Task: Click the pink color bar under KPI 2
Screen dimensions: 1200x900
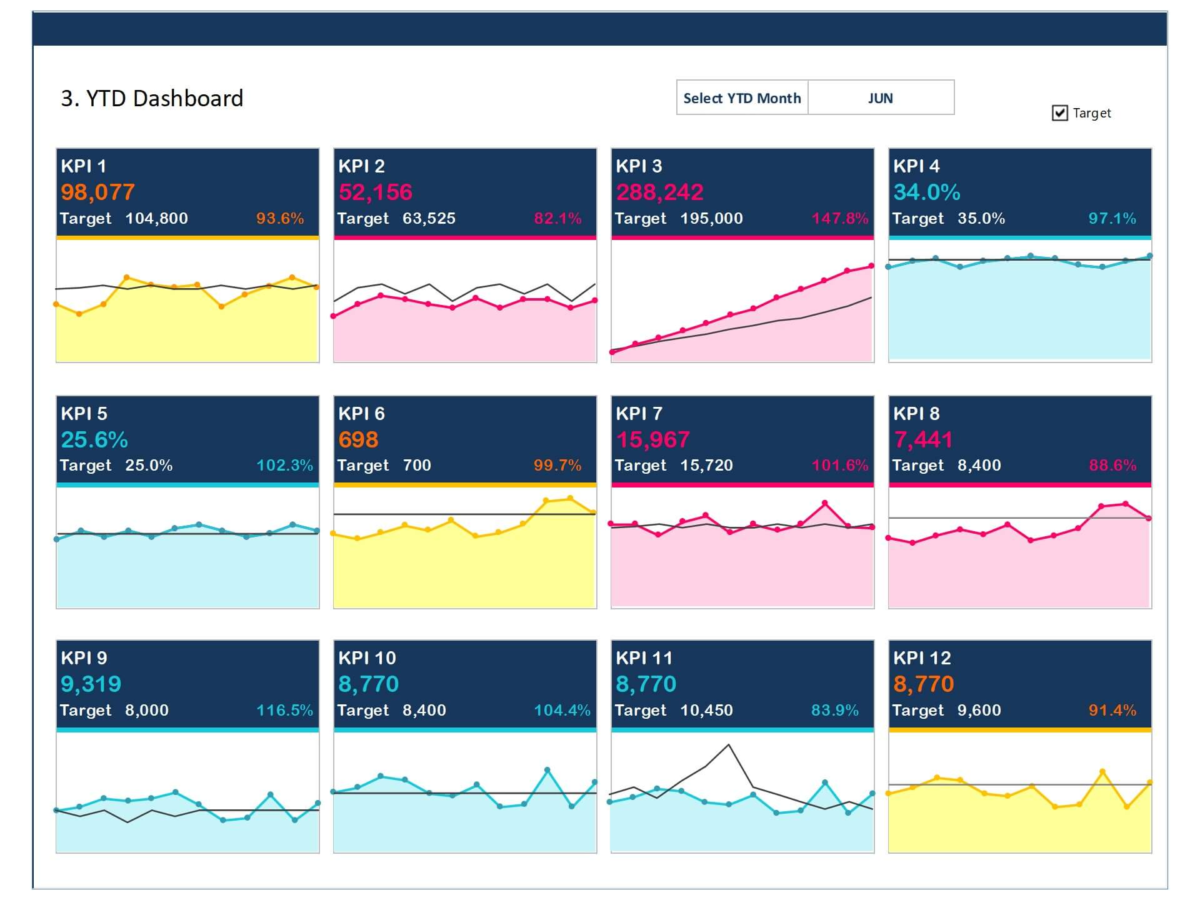Action: pos(464,238)
